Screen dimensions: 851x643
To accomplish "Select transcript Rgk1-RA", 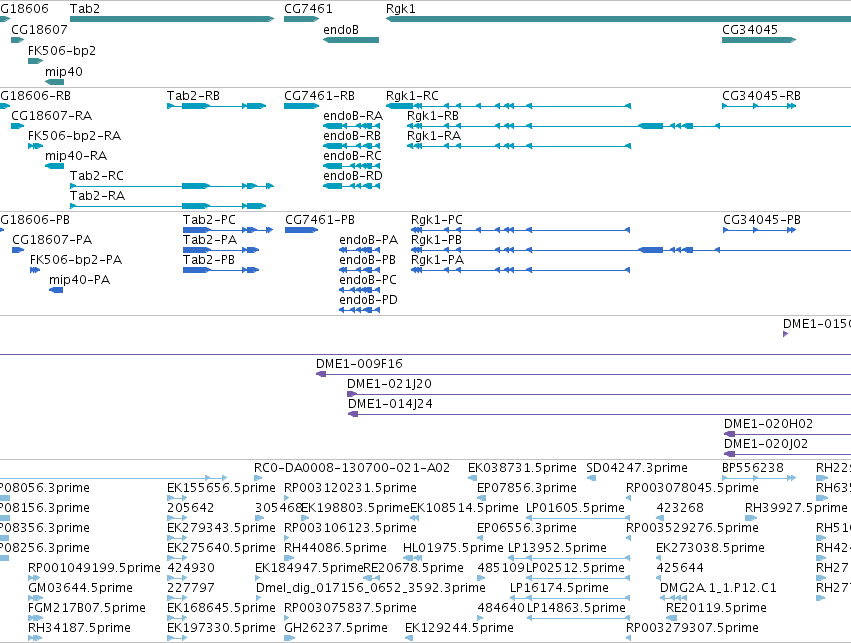I will pyautogui.click(x=434, y=136).
